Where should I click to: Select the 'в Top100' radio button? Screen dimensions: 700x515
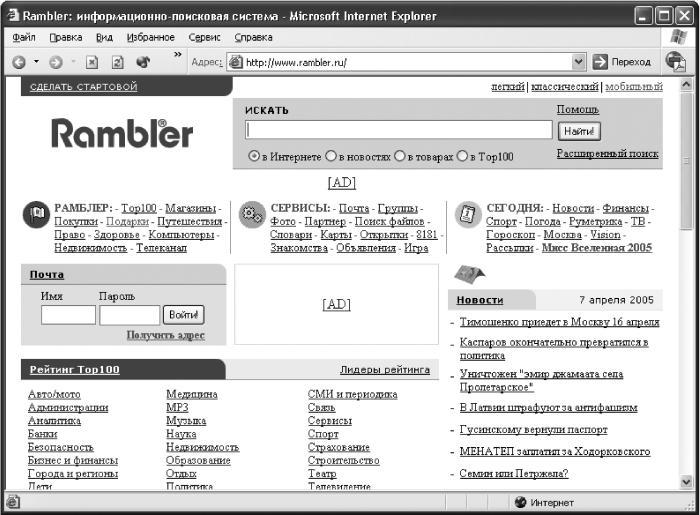[x=462, y=156]
